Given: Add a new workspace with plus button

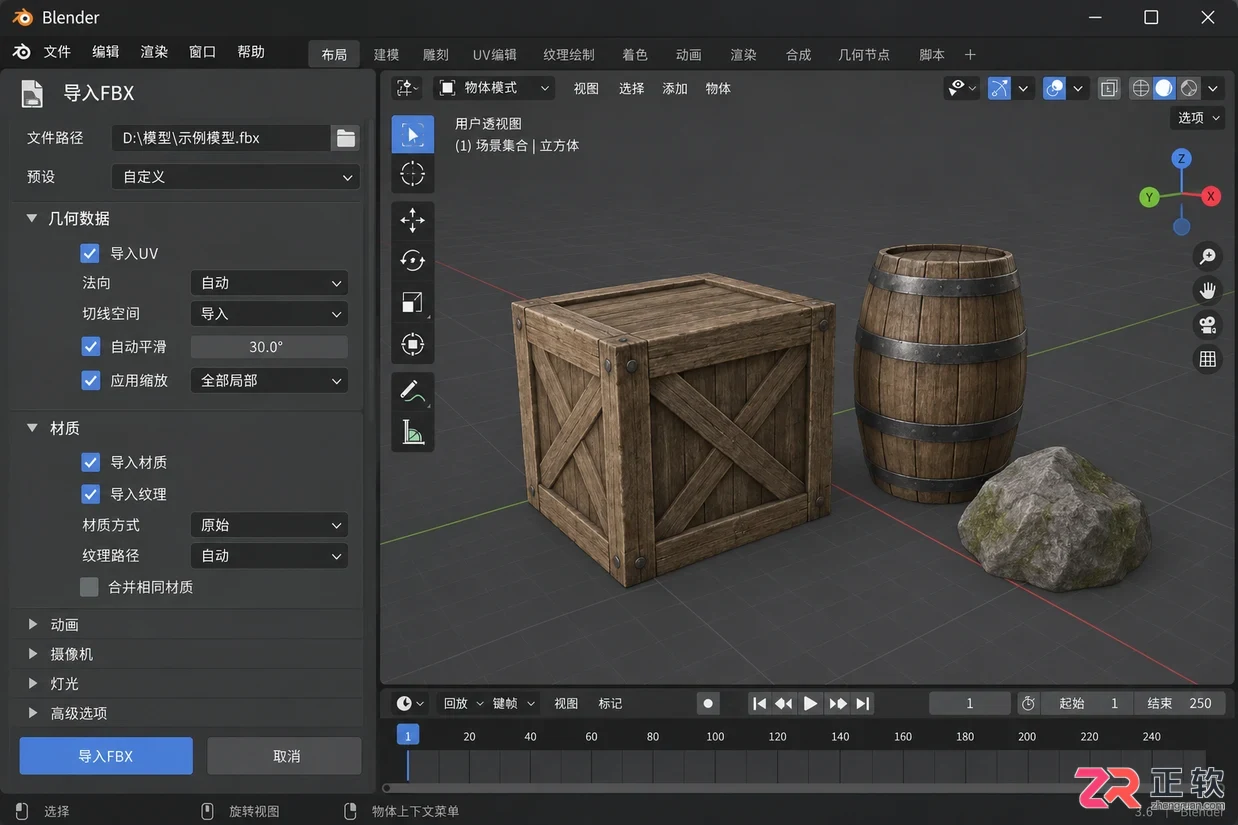Looking at the screenshot, I should (x=970, y=55).
